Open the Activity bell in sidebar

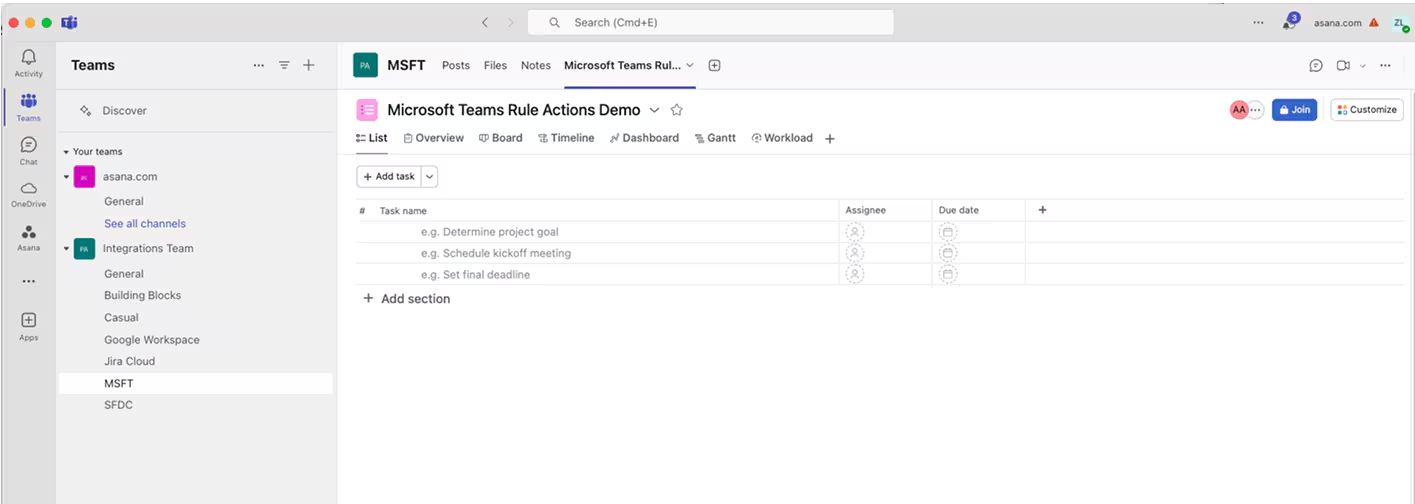(x=28, y=62)
